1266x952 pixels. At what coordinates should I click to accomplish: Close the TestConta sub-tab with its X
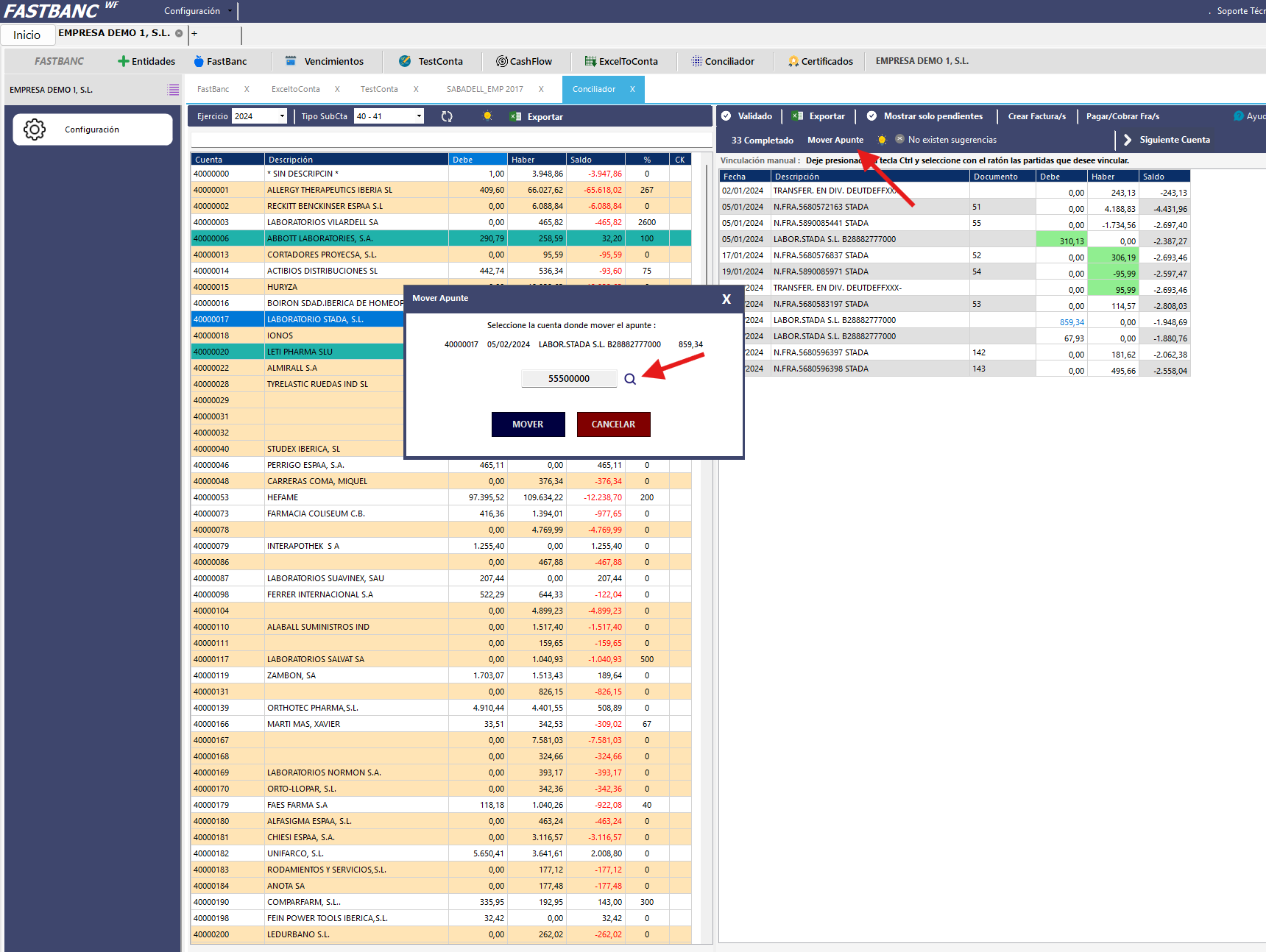416,89
